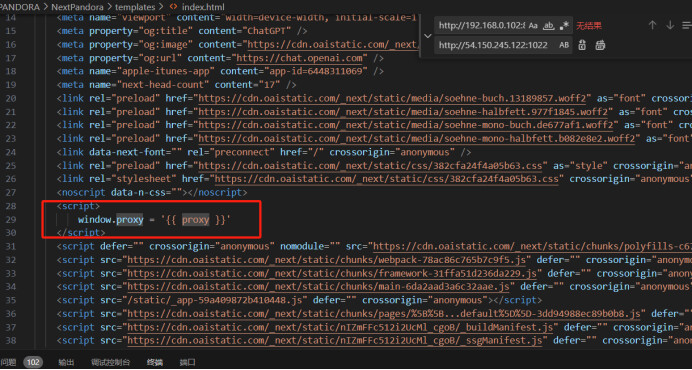Image resolution: width=692 pixels, height=370 pixels.
Task: Open the polyfills chunk link on line 31
Action: [x=532, y=246]
